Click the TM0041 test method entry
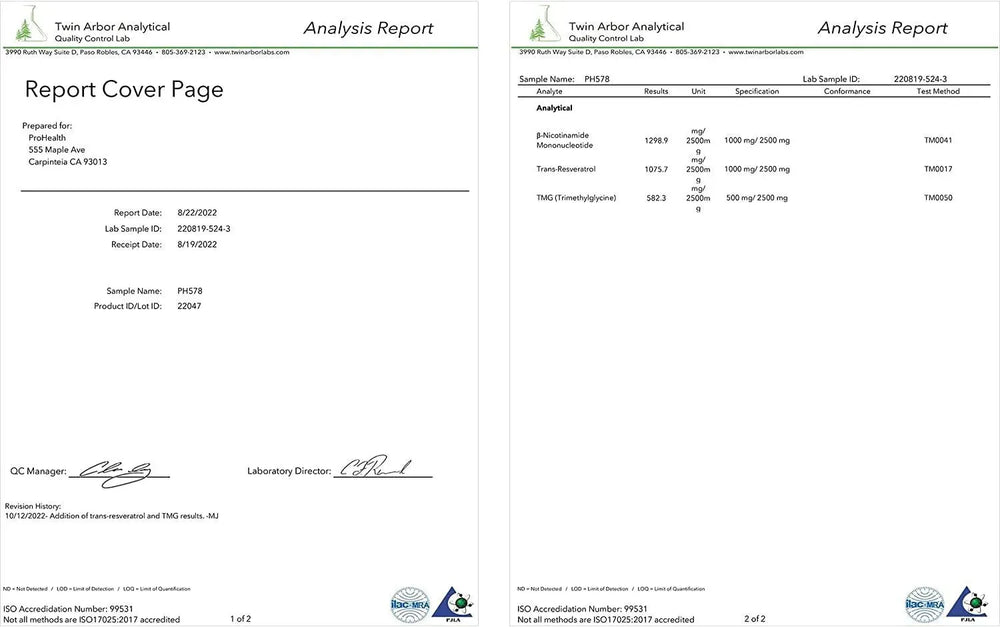This screenshot has width=1000, height=627. [x=937, y=140]
